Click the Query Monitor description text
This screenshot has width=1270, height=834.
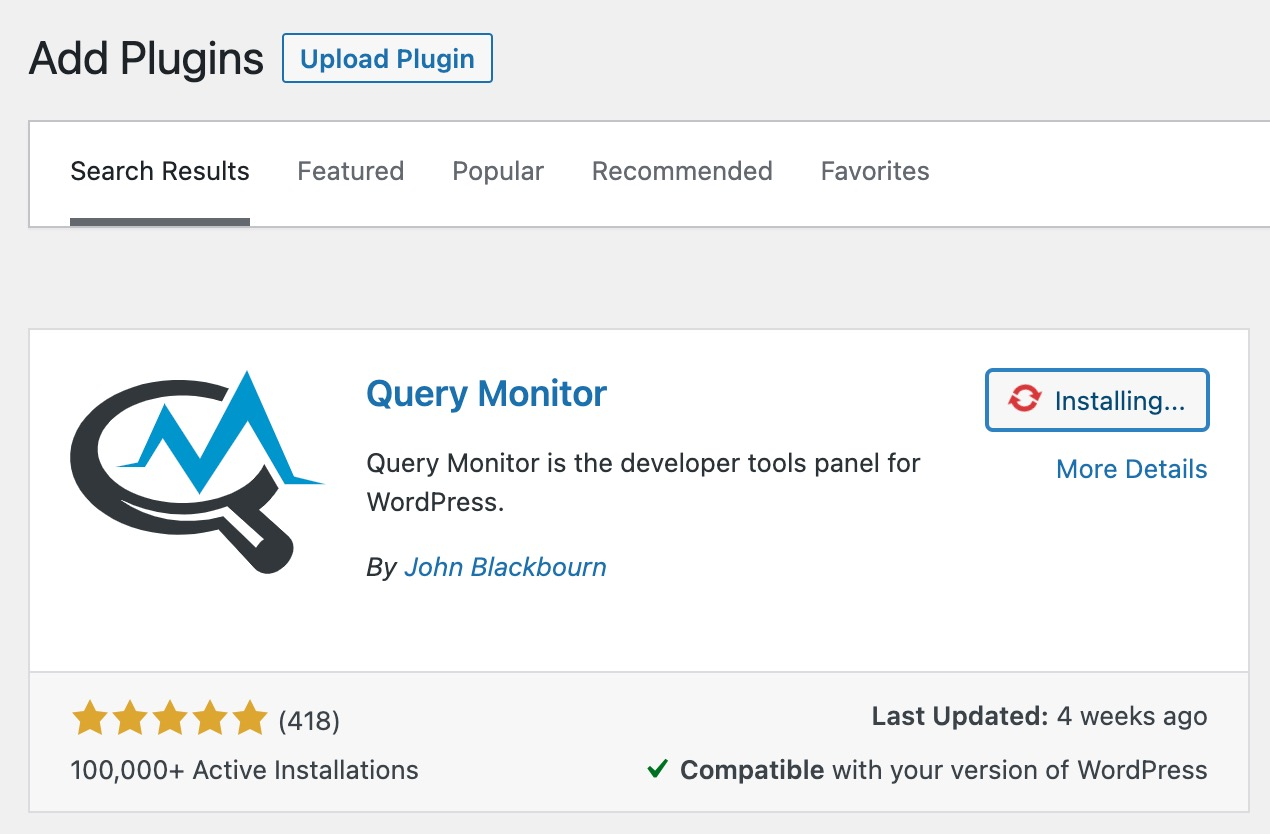[x=643, y=482]
